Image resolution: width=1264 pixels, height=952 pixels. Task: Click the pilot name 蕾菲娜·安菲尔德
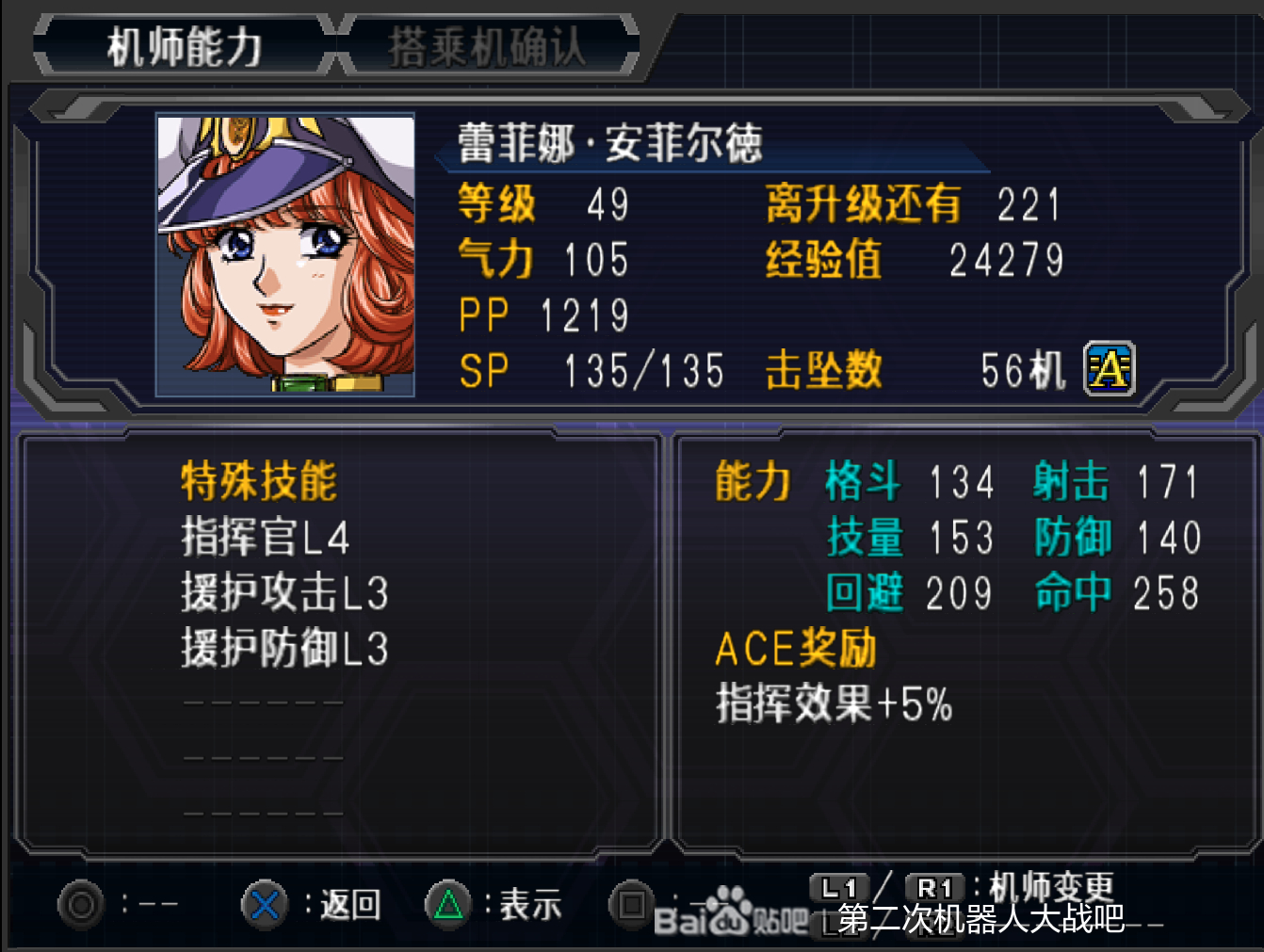click(610, 143)
